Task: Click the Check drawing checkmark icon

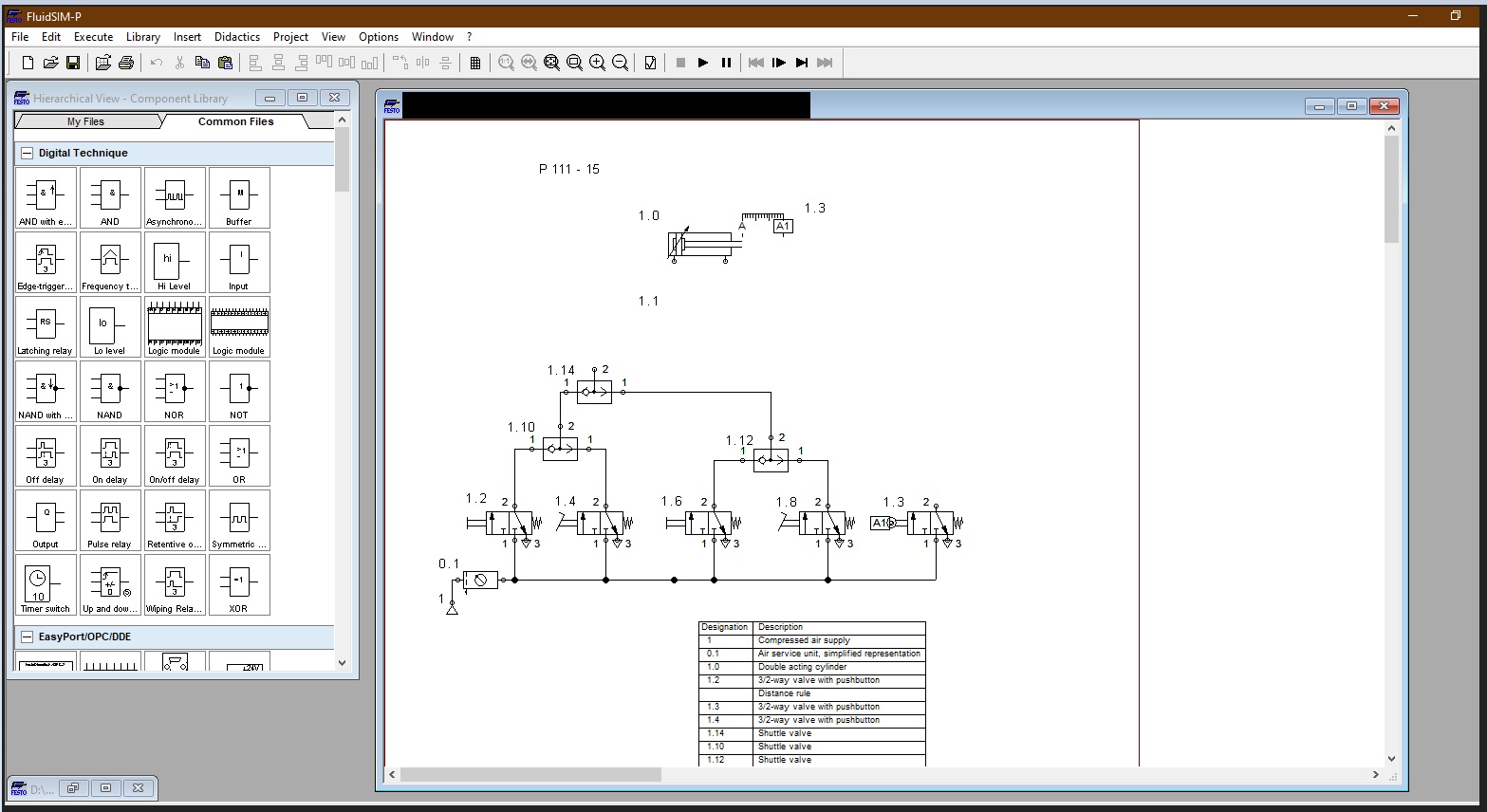Action: coord(650,63)
